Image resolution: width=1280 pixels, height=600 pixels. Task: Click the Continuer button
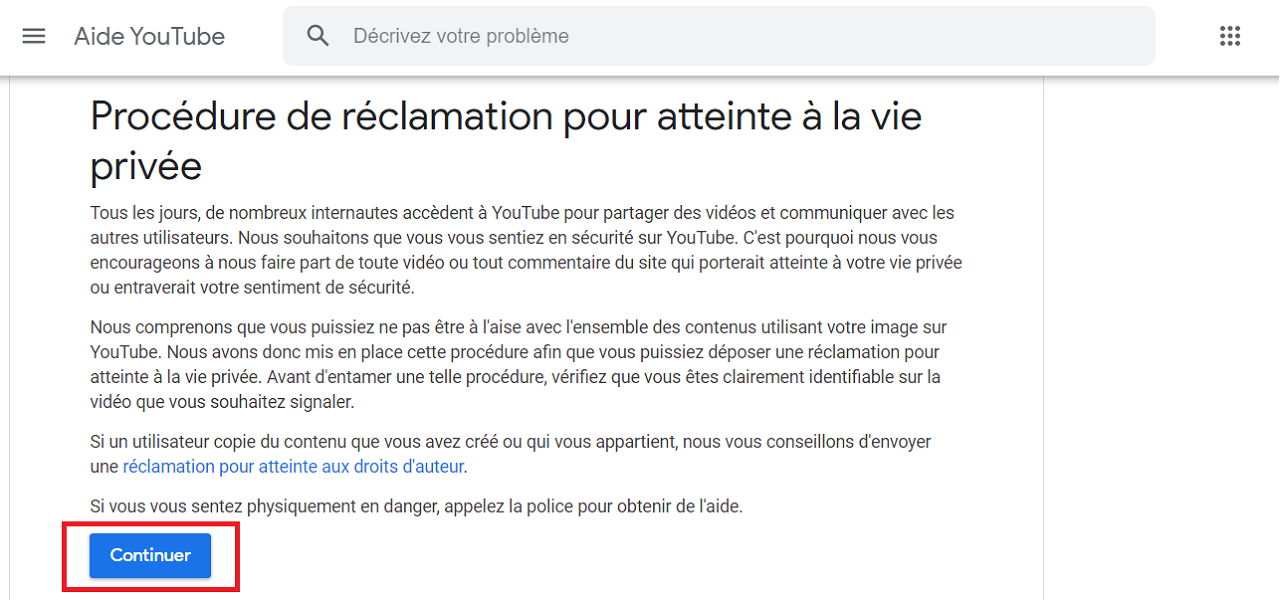(x=150, y=556)
